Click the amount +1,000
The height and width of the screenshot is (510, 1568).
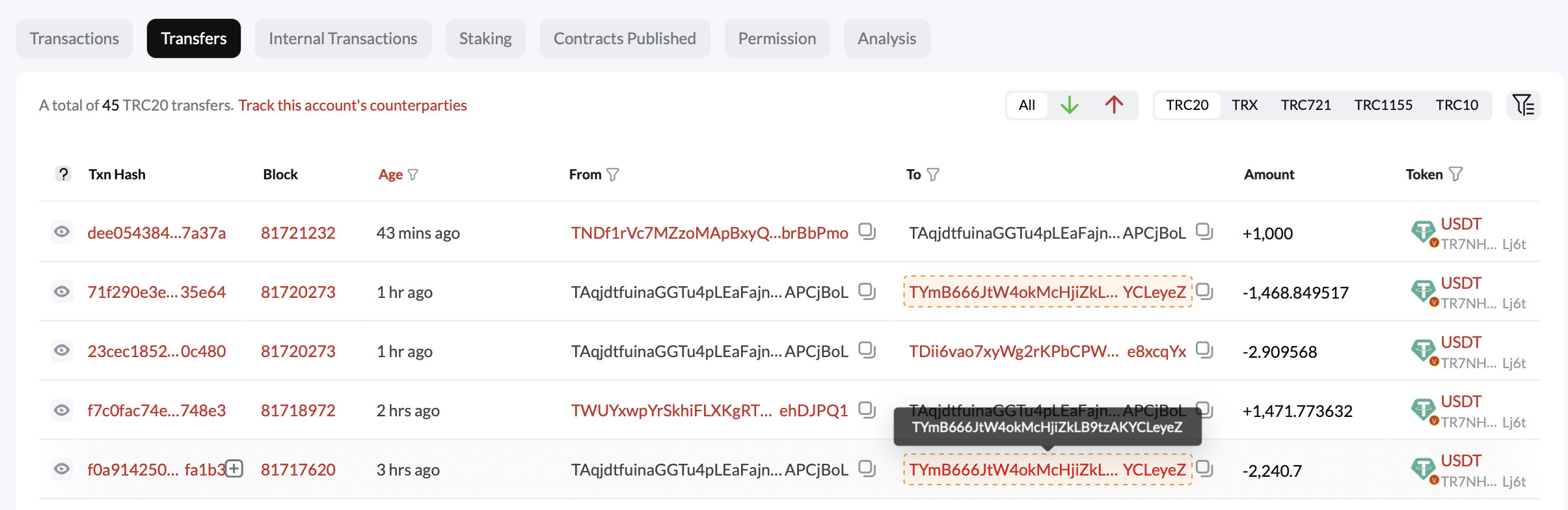pyautogui.click(x=1267, y=234)
